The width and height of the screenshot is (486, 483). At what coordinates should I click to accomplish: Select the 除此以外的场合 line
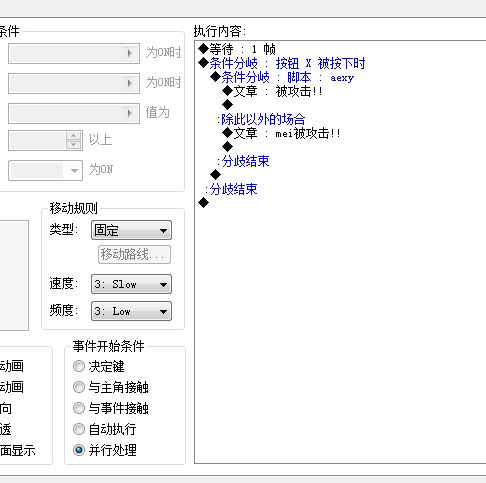pos(261,119)
